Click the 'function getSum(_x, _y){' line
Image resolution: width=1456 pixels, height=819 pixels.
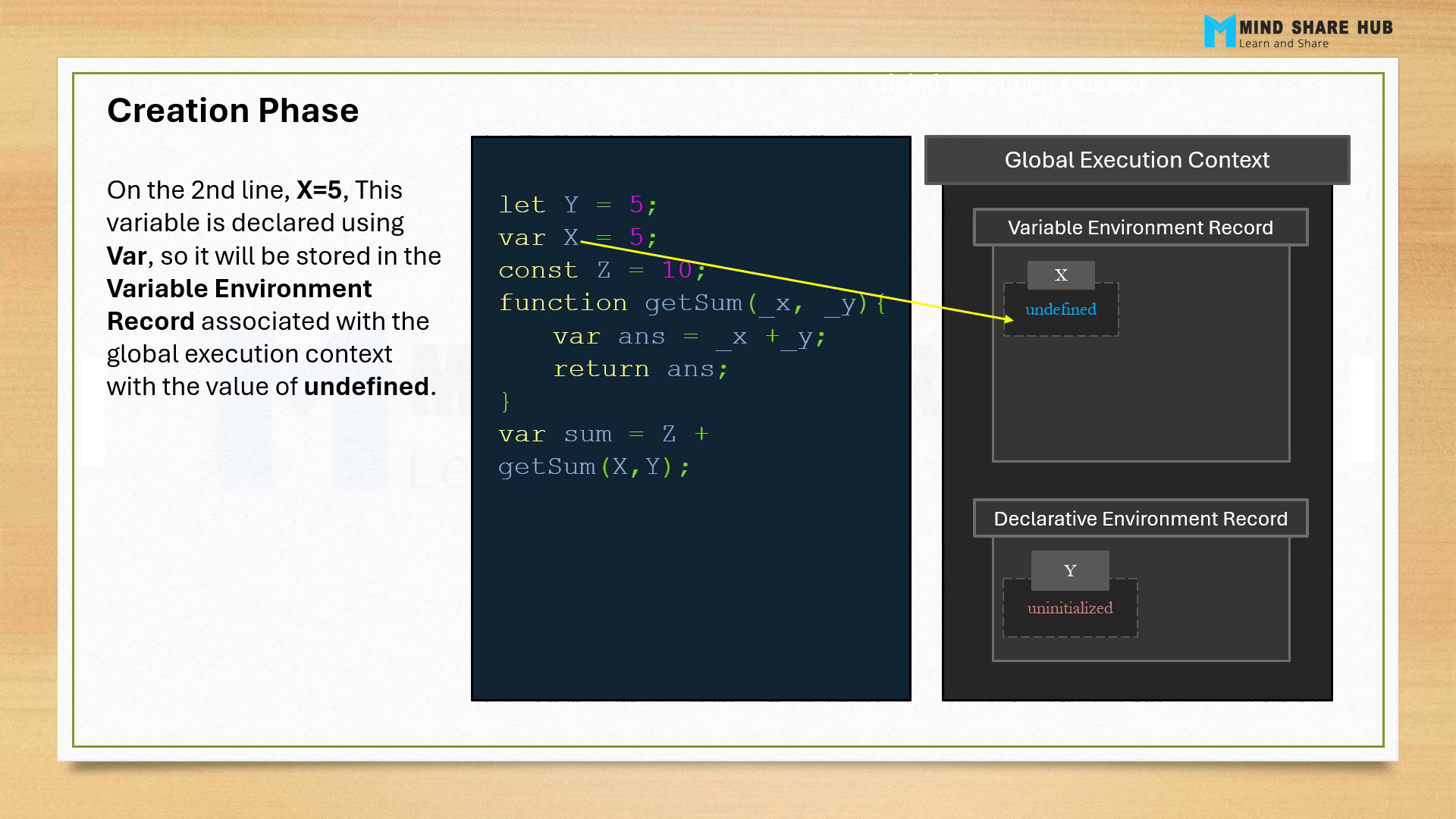click(693, 303)
